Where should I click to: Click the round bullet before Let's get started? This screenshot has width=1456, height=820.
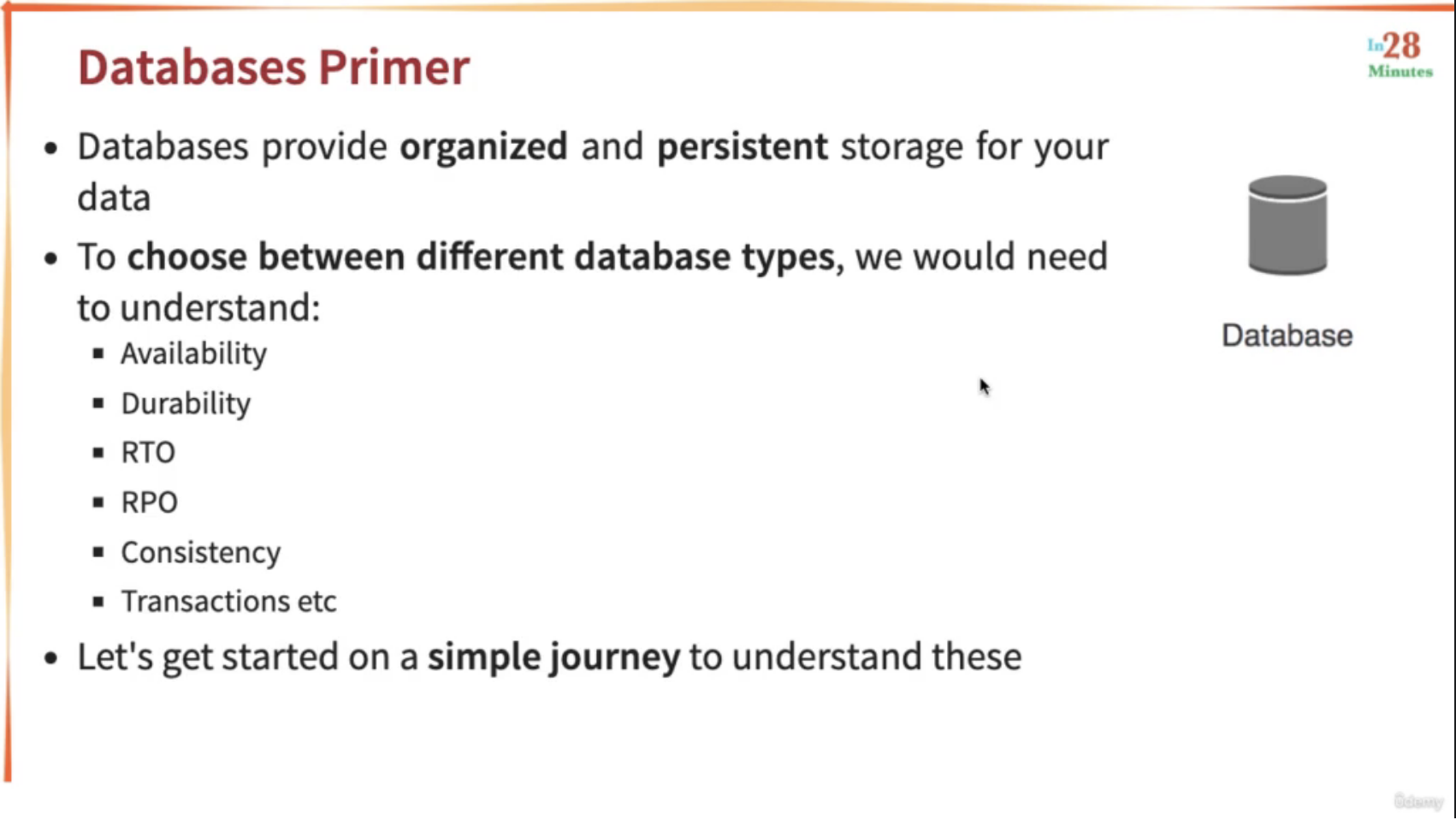pyautogui.click(x=51, y=658)
